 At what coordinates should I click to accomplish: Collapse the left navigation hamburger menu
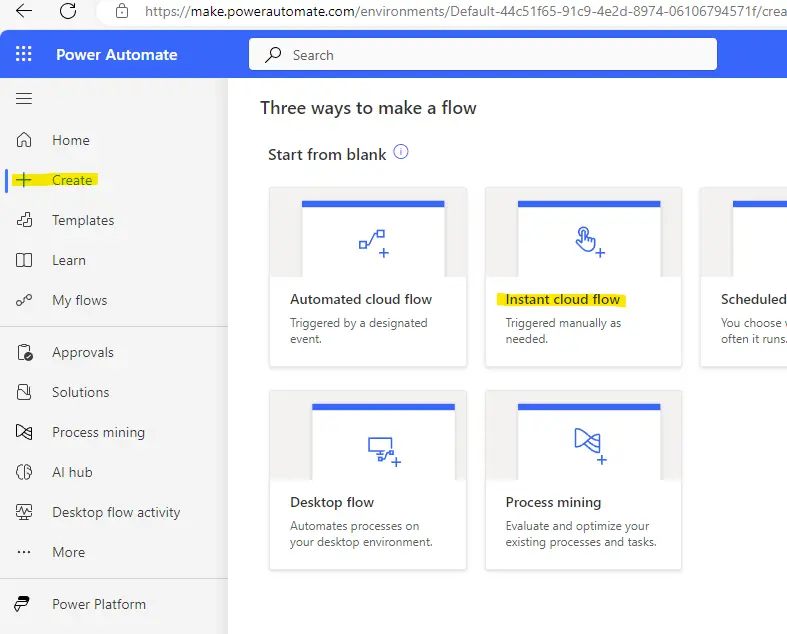click(24, 98)
